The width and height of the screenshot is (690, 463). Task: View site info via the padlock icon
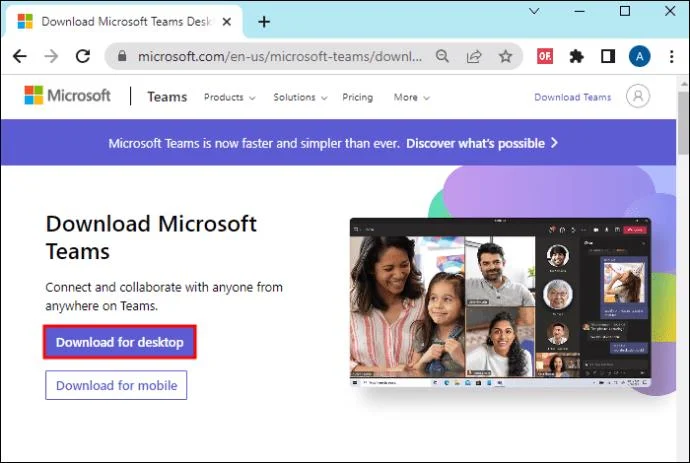pos(122,56)
